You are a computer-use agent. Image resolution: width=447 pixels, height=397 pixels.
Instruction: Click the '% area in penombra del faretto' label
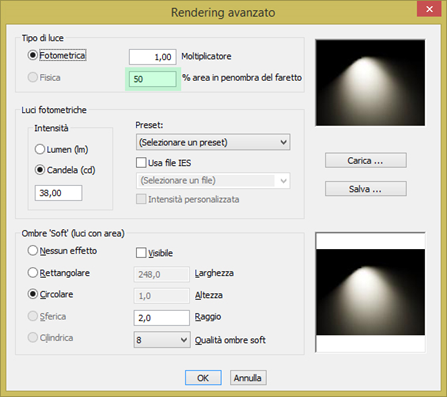[x=242, y=78]
